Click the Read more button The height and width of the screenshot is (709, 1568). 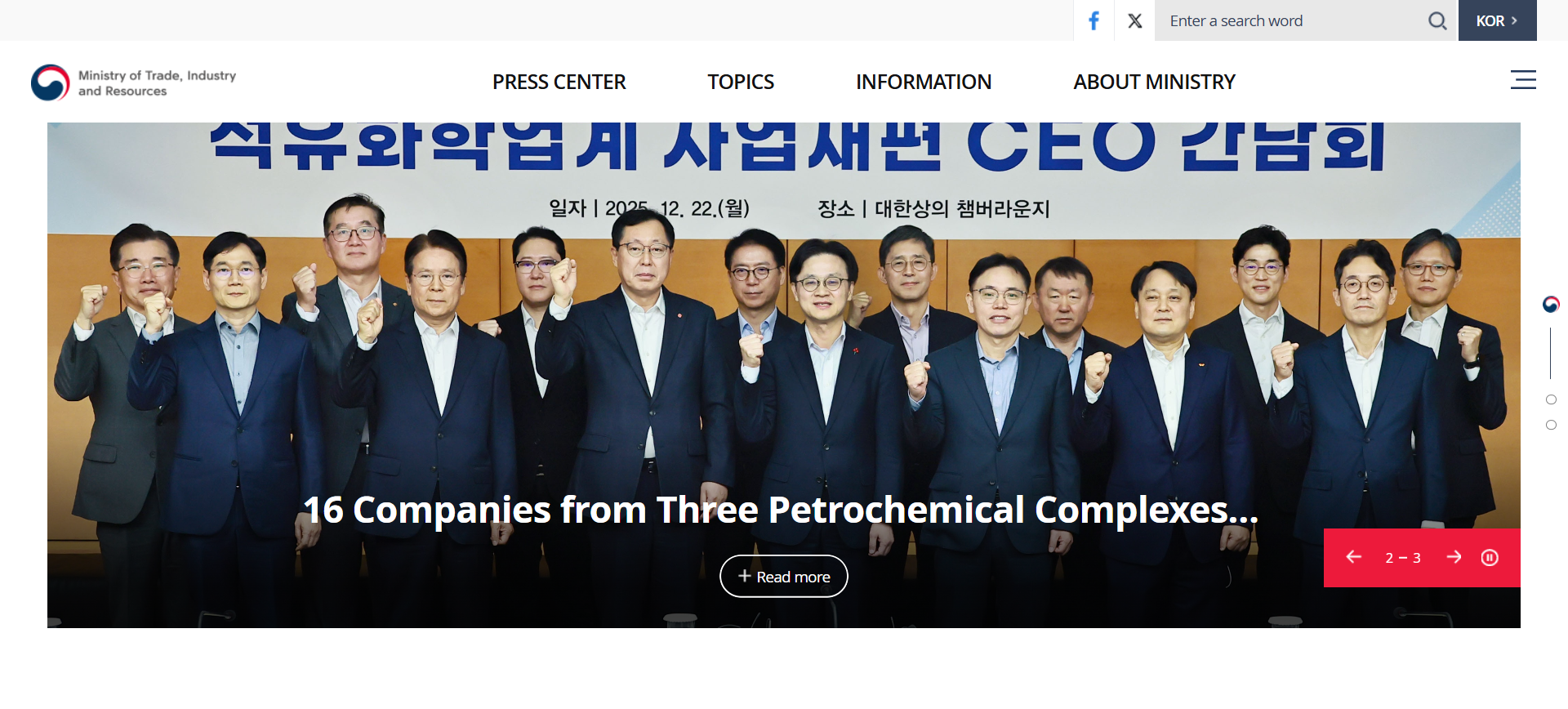coord(784,577)
